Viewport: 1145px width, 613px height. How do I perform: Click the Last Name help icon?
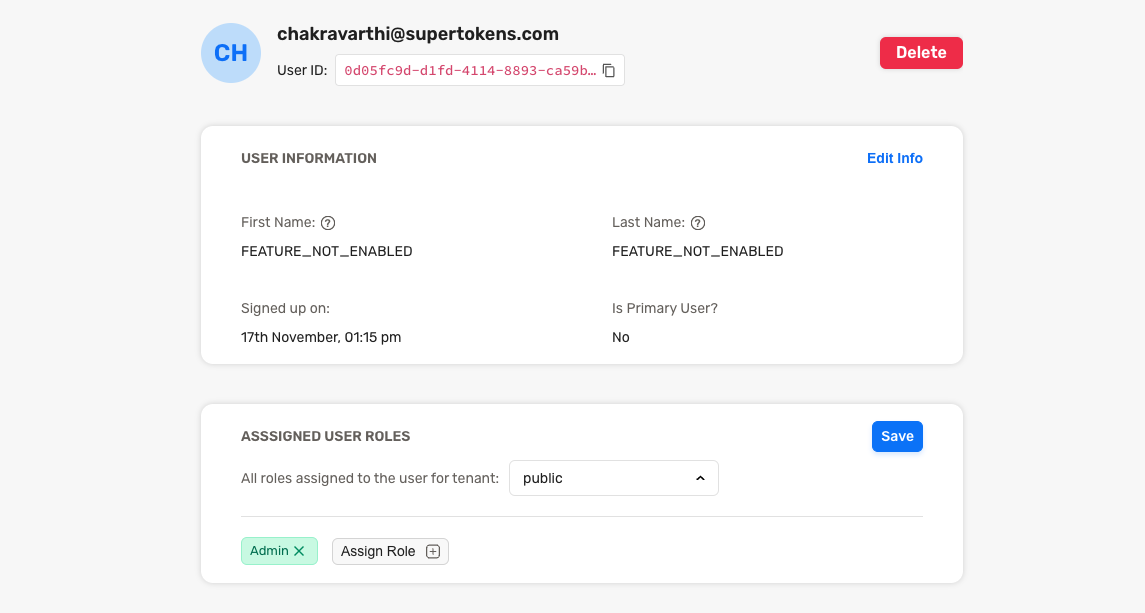[698, 223]
